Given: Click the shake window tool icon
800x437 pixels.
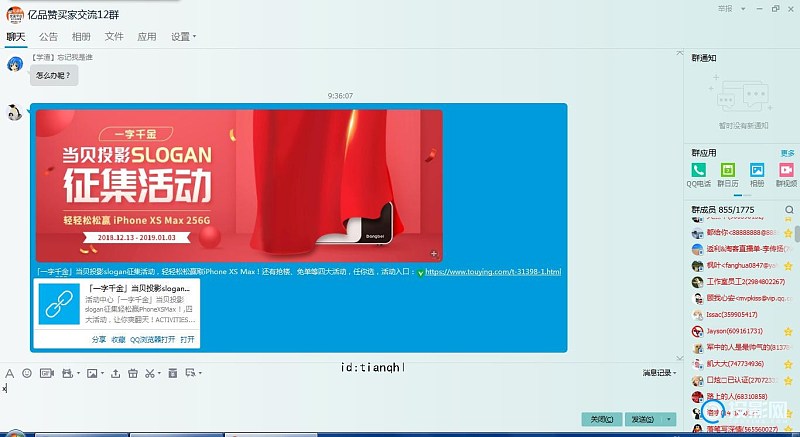Looking at the screenshot, I should coord(67,374).
